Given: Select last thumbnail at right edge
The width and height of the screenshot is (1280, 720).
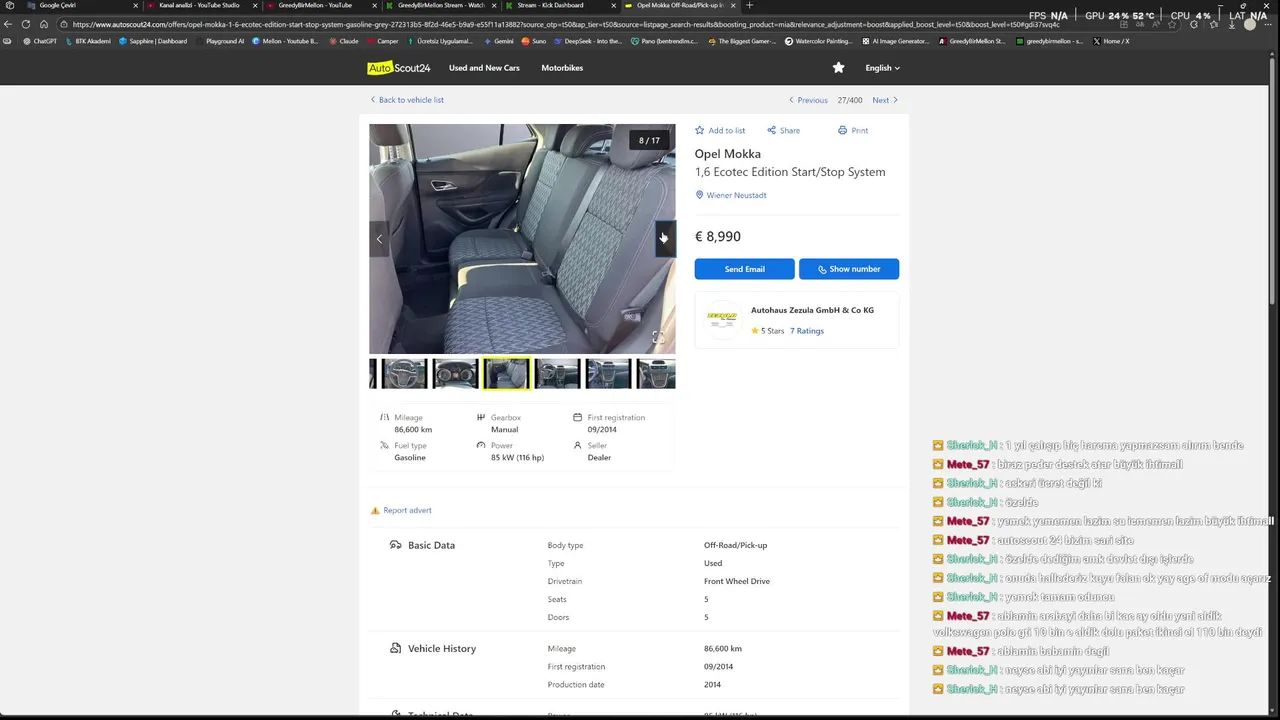Looking at the screenshot, I should pyautogui.click(x=656, y=374).
